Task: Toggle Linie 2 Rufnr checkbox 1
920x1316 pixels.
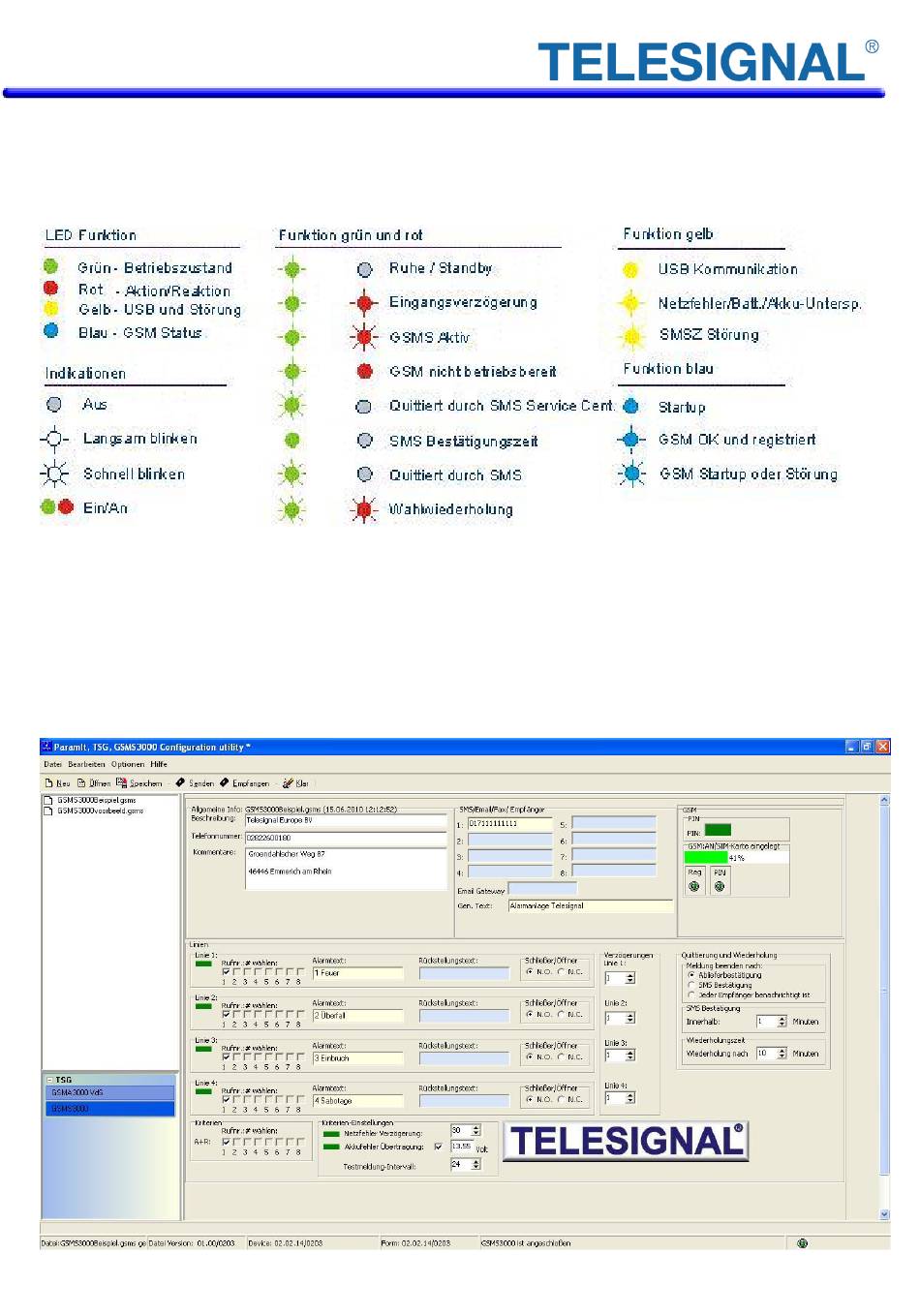Action: pos(226,1014)
